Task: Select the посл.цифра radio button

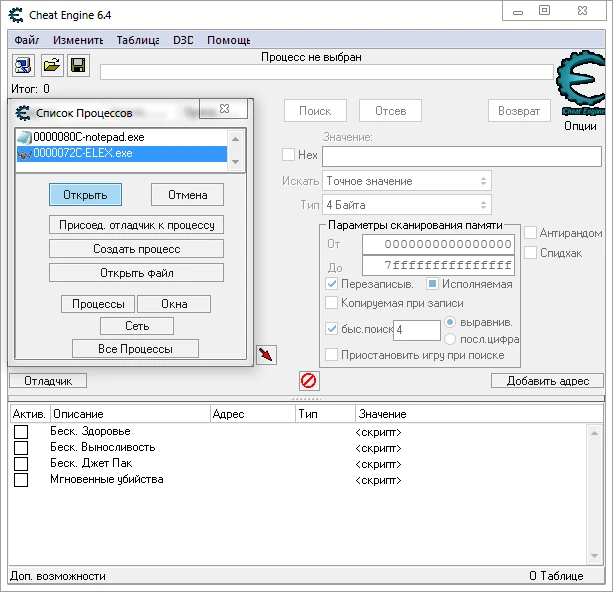Action: [450, 339]
